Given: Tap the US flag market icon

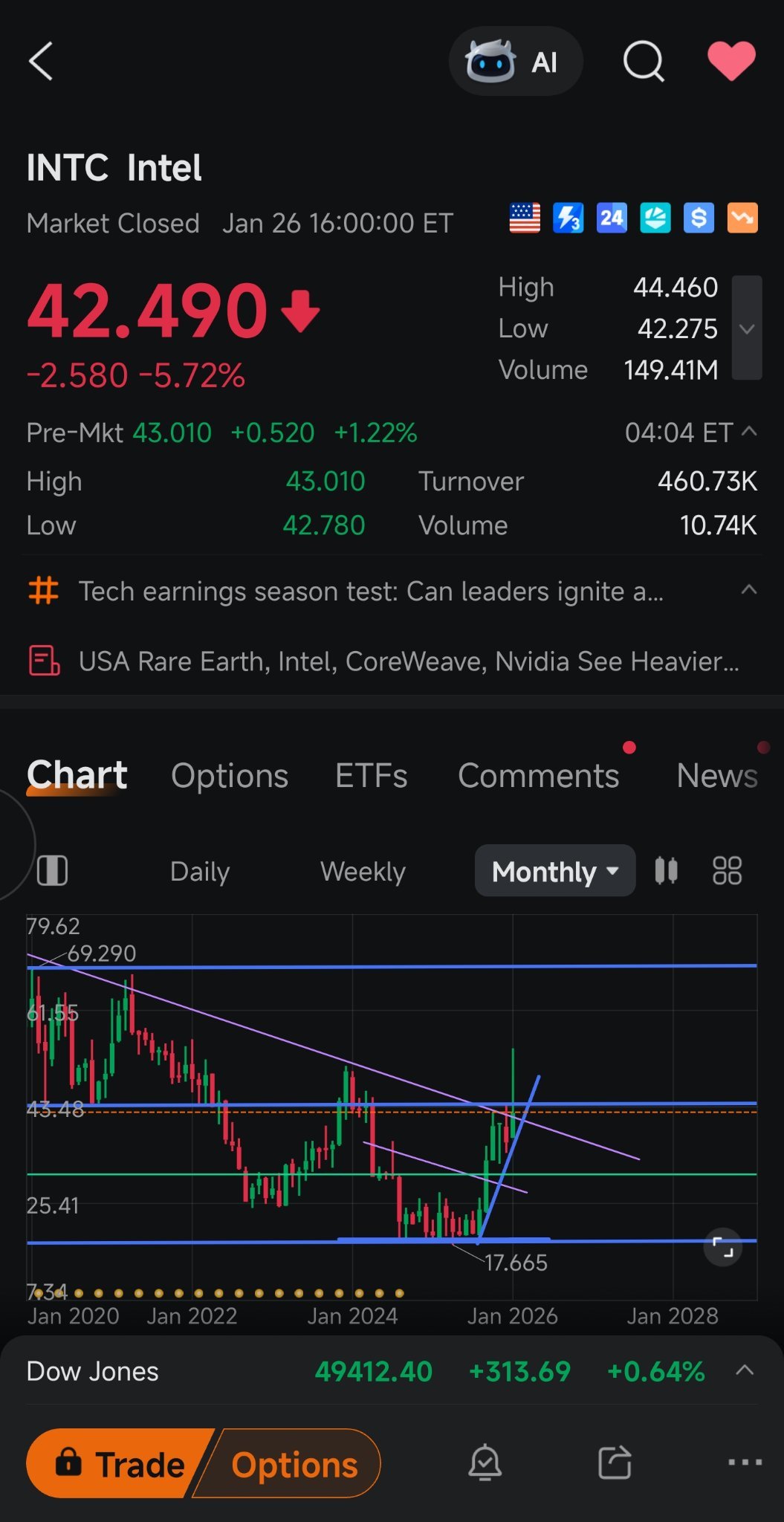Looking at the screenshot, I should [525, 218].
